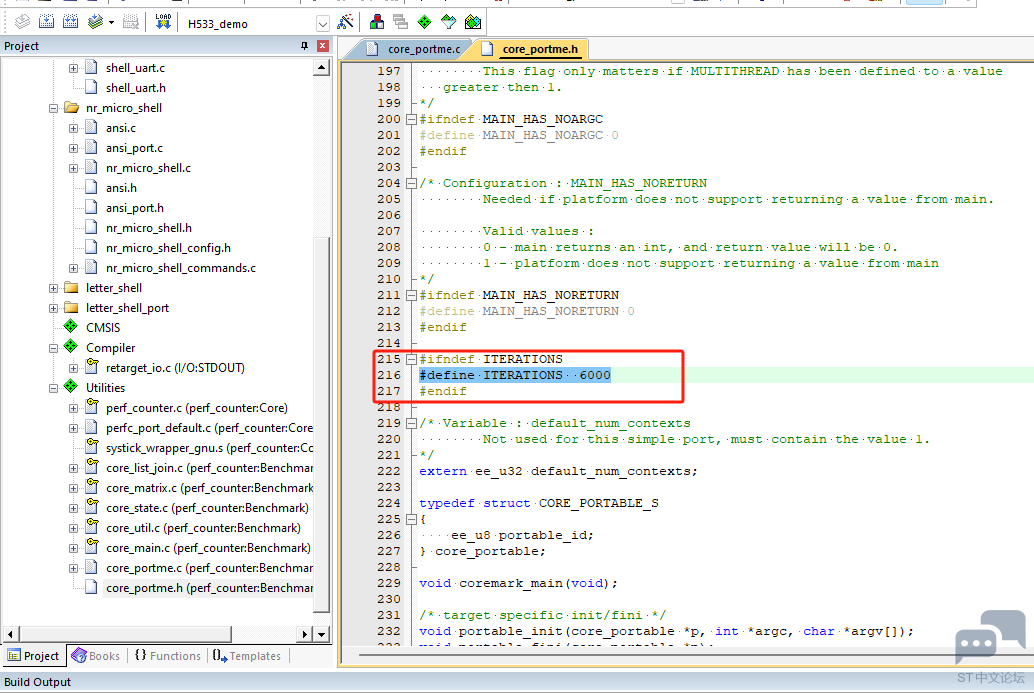Click the Batch Build layered icon
The height and width of the screenshot is (693, 1034).
coord(96,22)
